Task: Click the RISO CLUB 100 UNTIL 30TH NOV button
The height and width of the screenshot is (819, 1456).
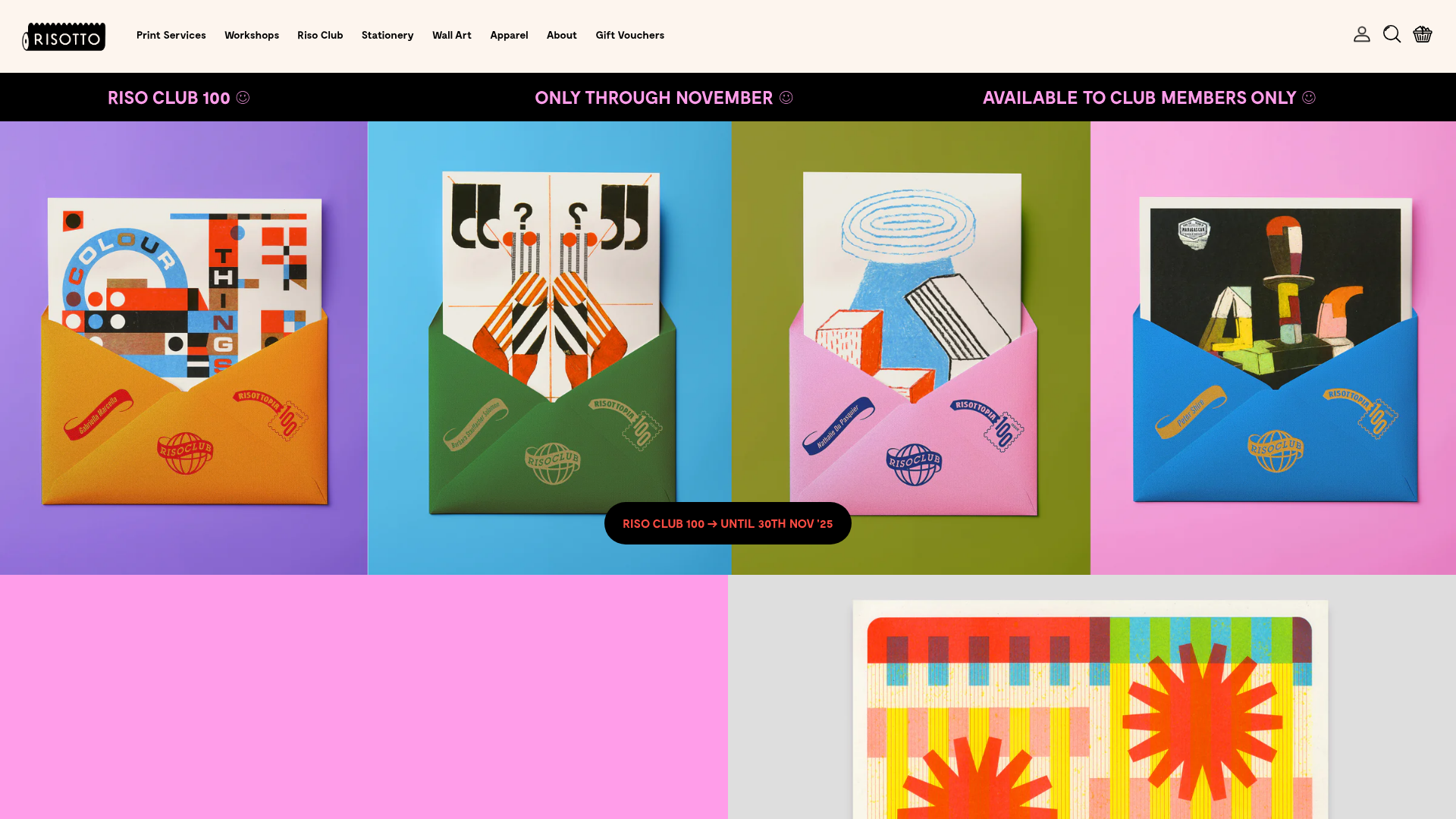Action: click(x=727, y=523)
